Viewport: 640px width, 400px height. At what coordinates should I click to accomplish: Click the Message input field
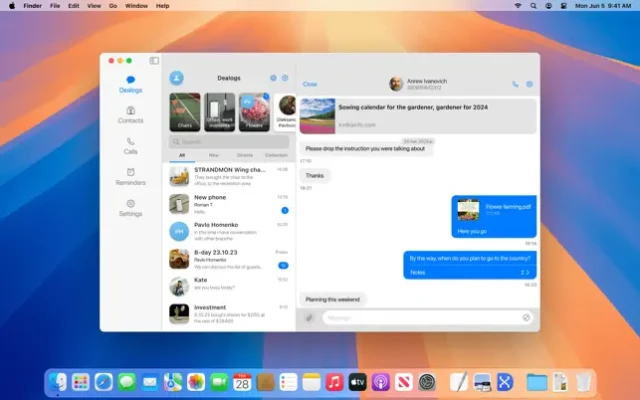coord(429,318)
